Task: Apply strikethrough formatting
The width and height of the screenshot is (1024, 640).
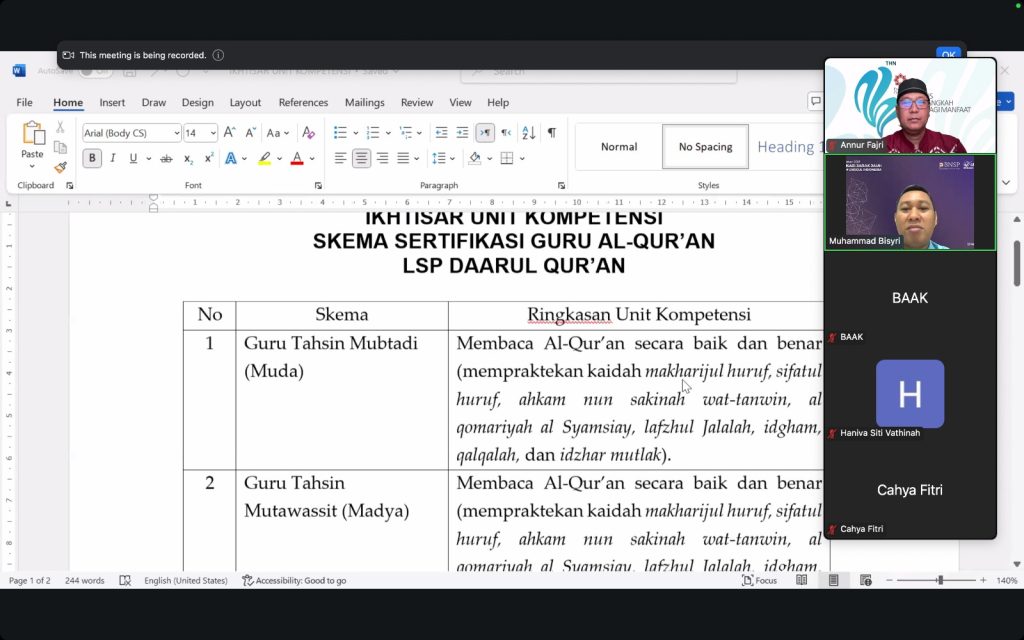Action: 166,159
